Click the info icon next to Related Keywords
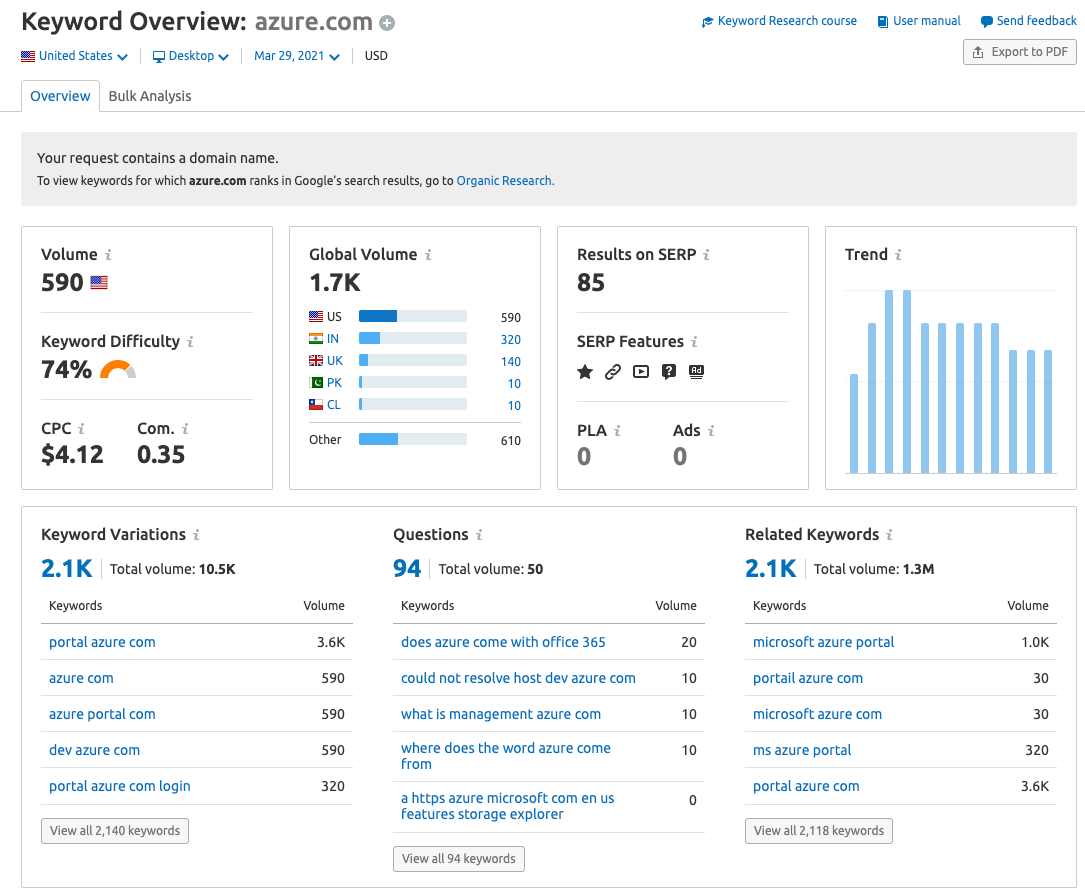1085x894 pixels. click(889, 536)
